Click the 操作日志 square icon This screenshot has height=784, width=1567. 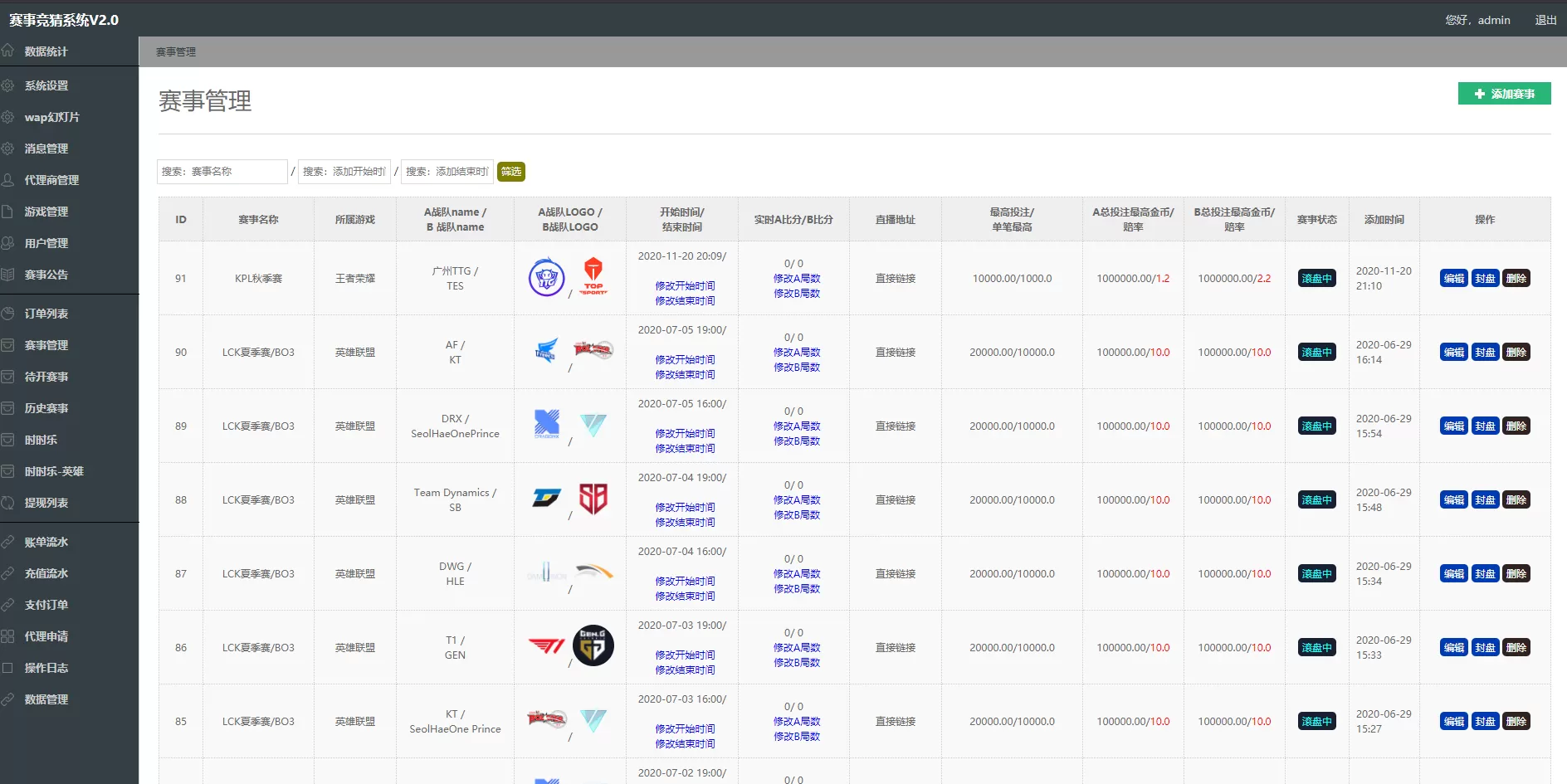pos(8,668)
